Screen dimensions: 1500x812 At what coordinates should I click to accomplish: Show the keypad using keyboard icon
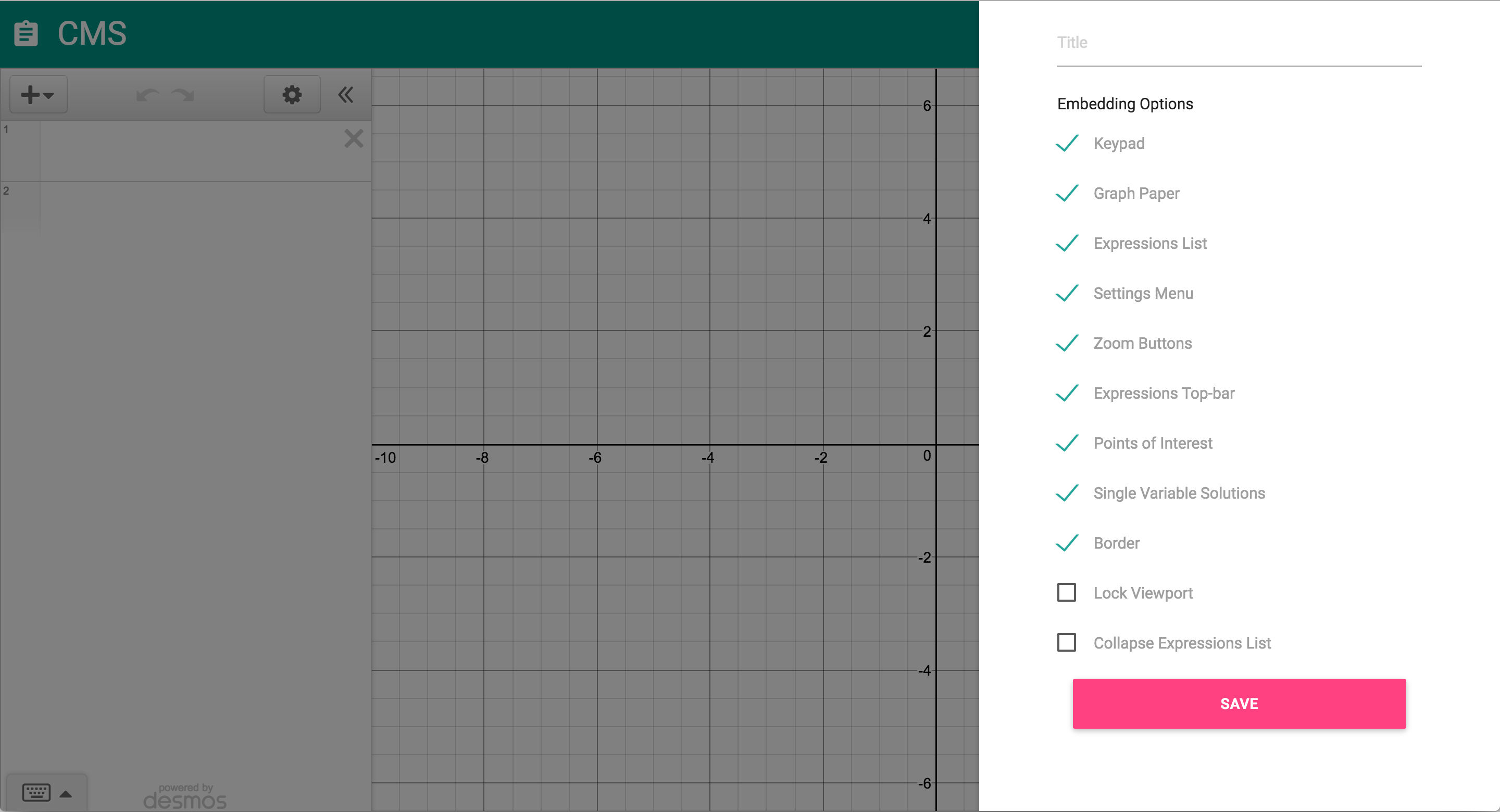36,792
